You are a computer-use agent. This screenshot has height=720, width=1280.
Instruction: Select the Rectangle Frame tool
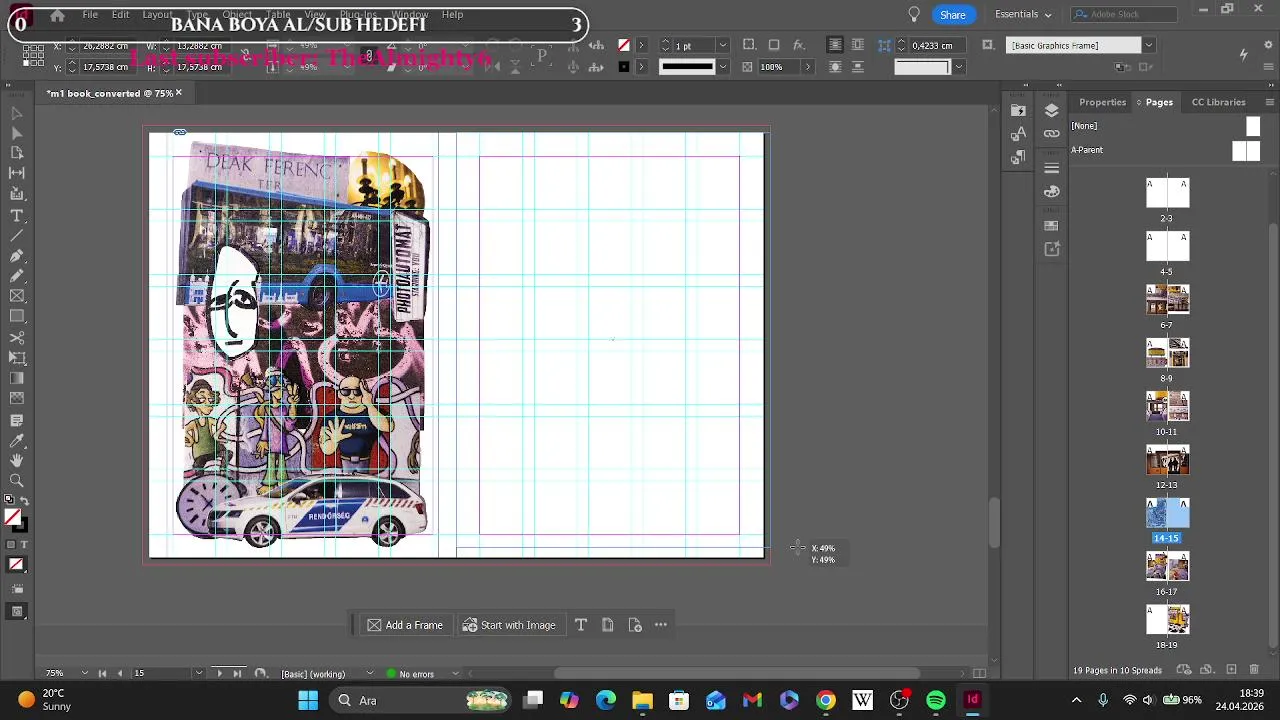point(17,296)
